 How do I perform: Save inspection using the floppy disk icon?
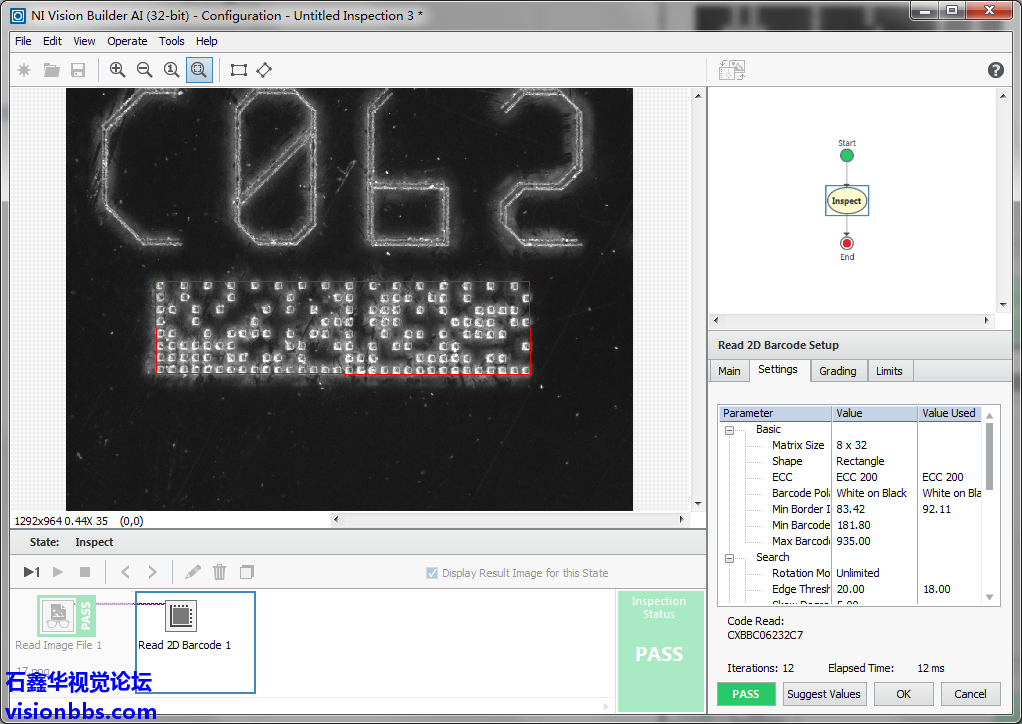click(78, 70)
